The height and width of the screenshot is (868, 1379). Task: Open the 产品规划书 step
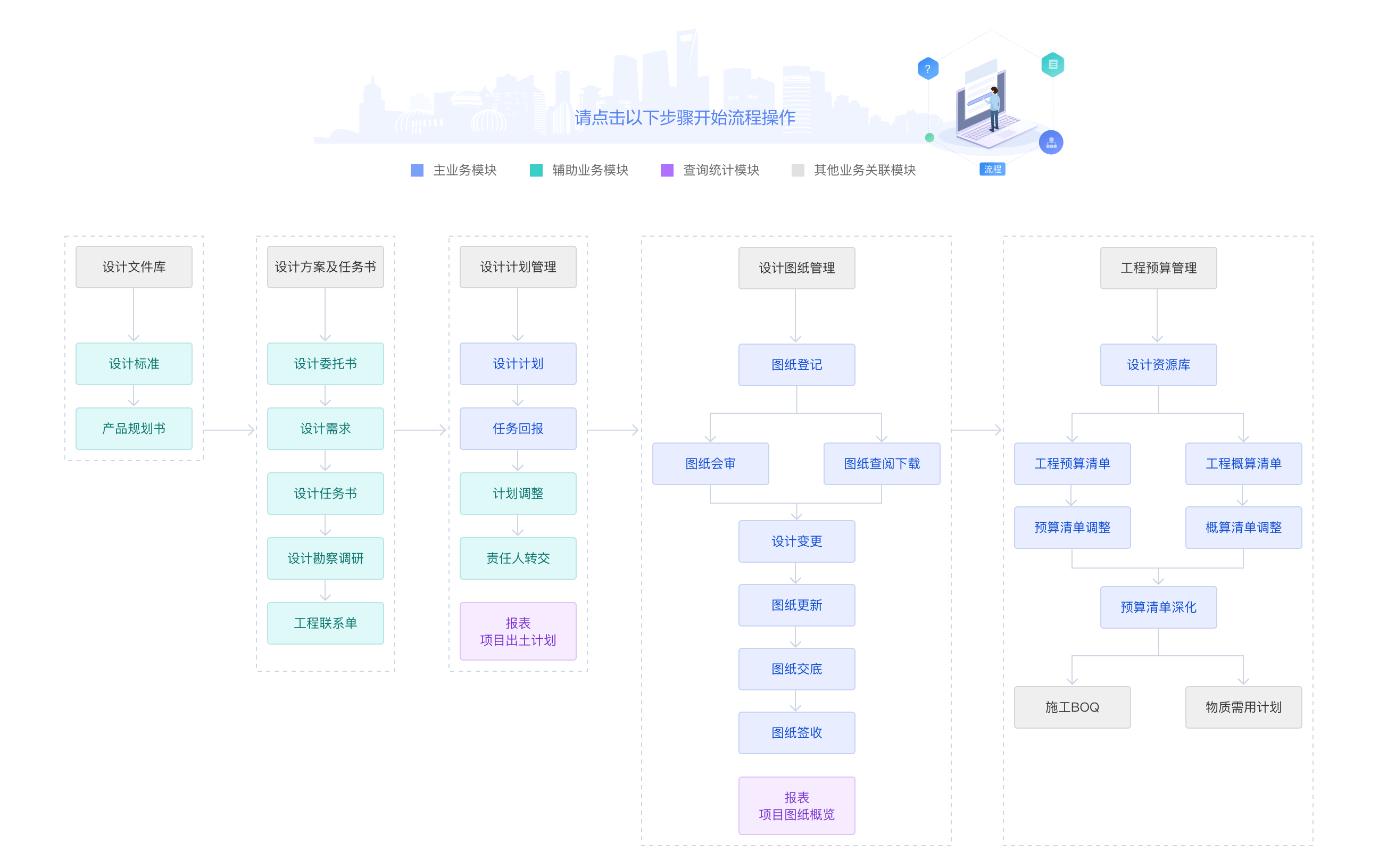134,428
